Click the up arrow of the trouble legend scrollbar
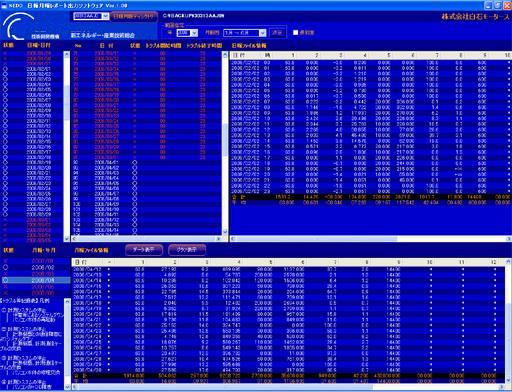 click(68, 301)
